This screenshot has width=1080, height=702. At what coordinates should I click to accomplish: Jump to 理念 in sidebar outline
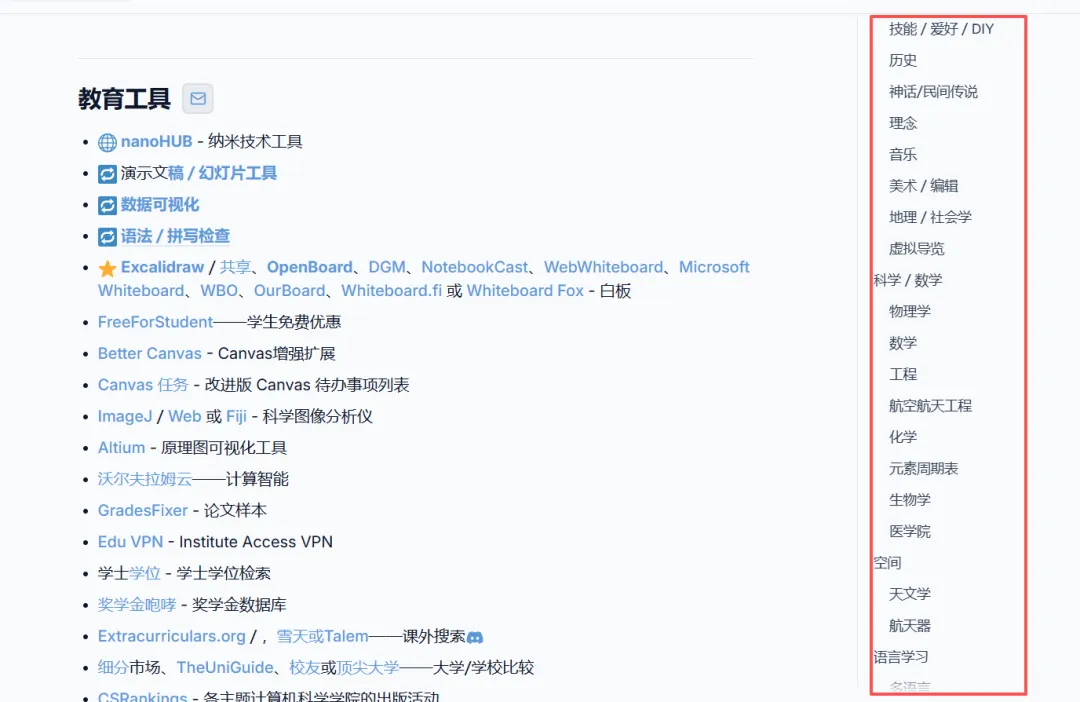pyautogui.click(x=902, y=123)
